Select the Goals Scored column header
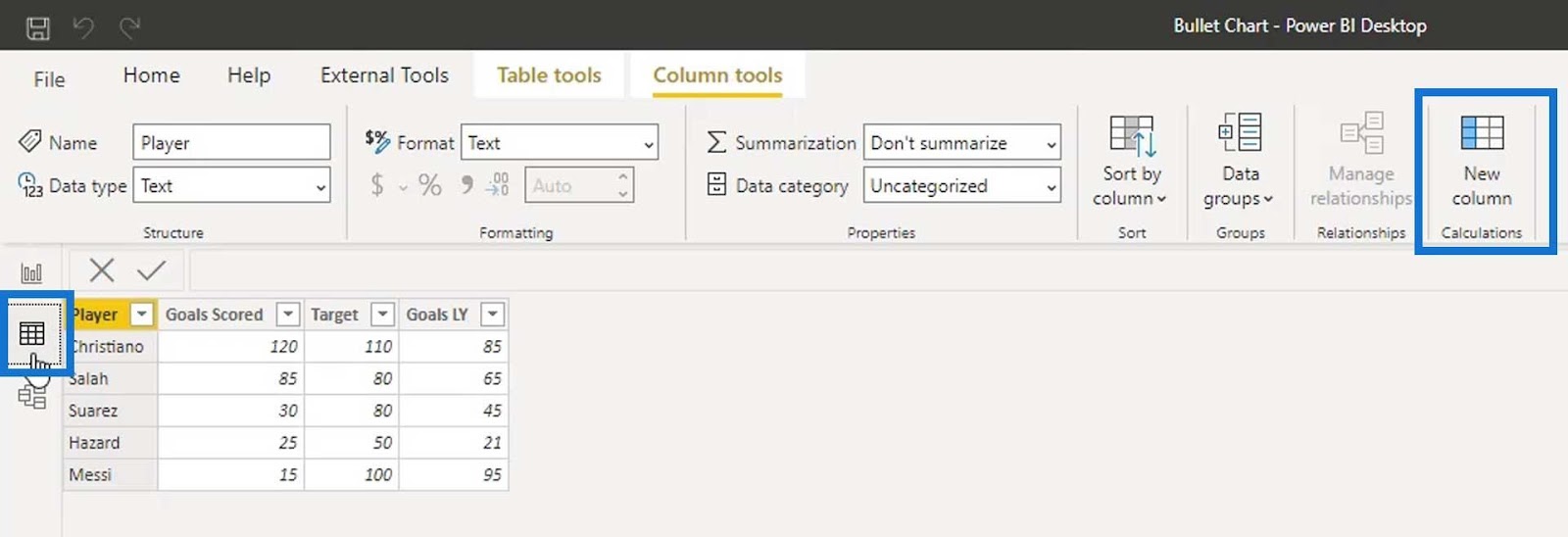 [215, 315]
